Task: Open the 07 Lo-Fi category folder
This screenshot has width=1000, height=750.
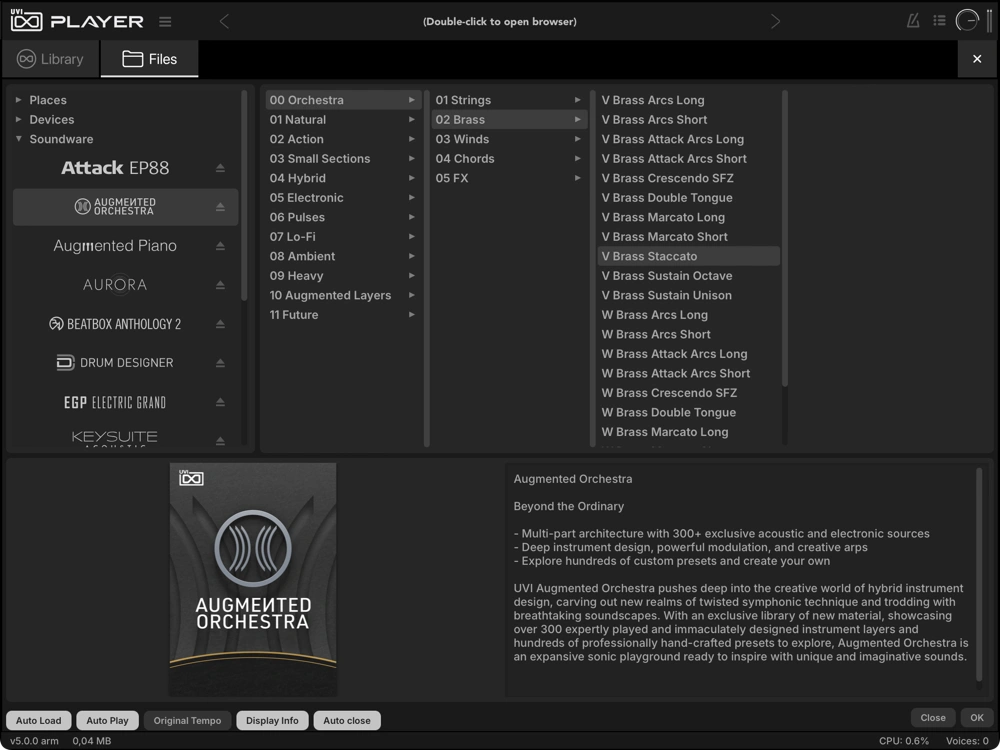Action: 343,237
